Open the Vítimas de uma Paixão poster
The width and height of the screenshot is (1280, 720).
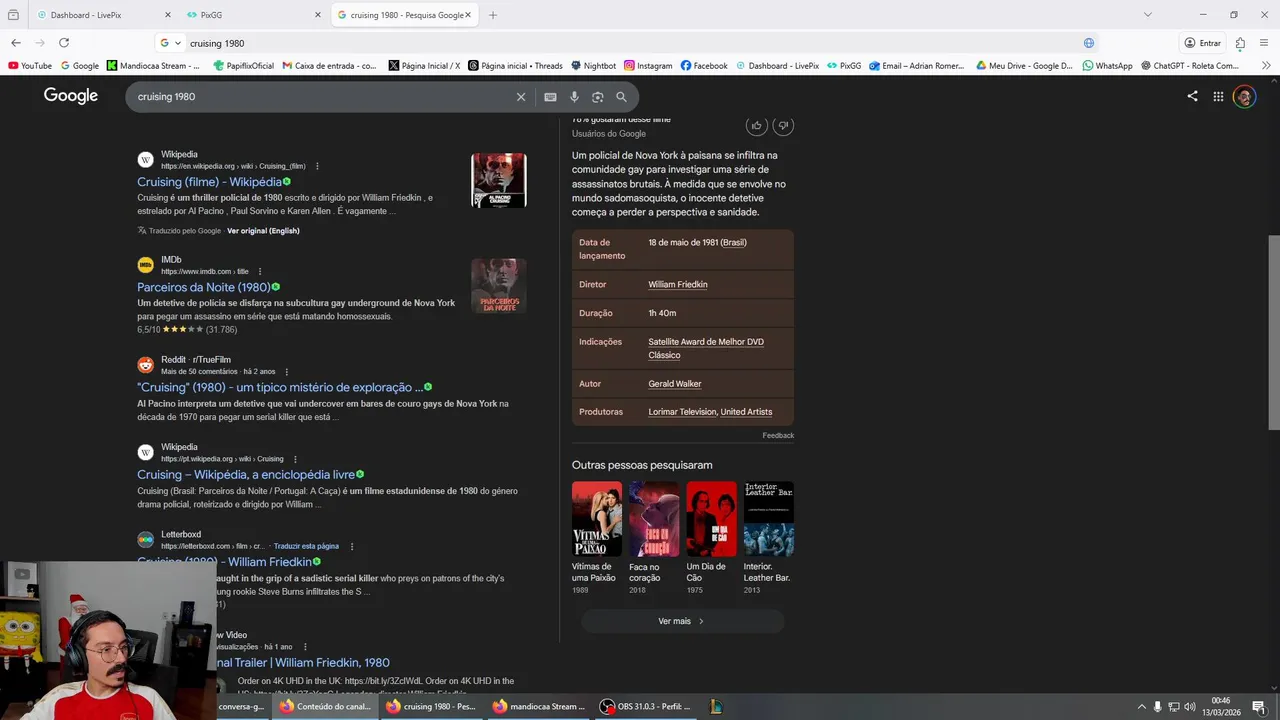[597, 519]
